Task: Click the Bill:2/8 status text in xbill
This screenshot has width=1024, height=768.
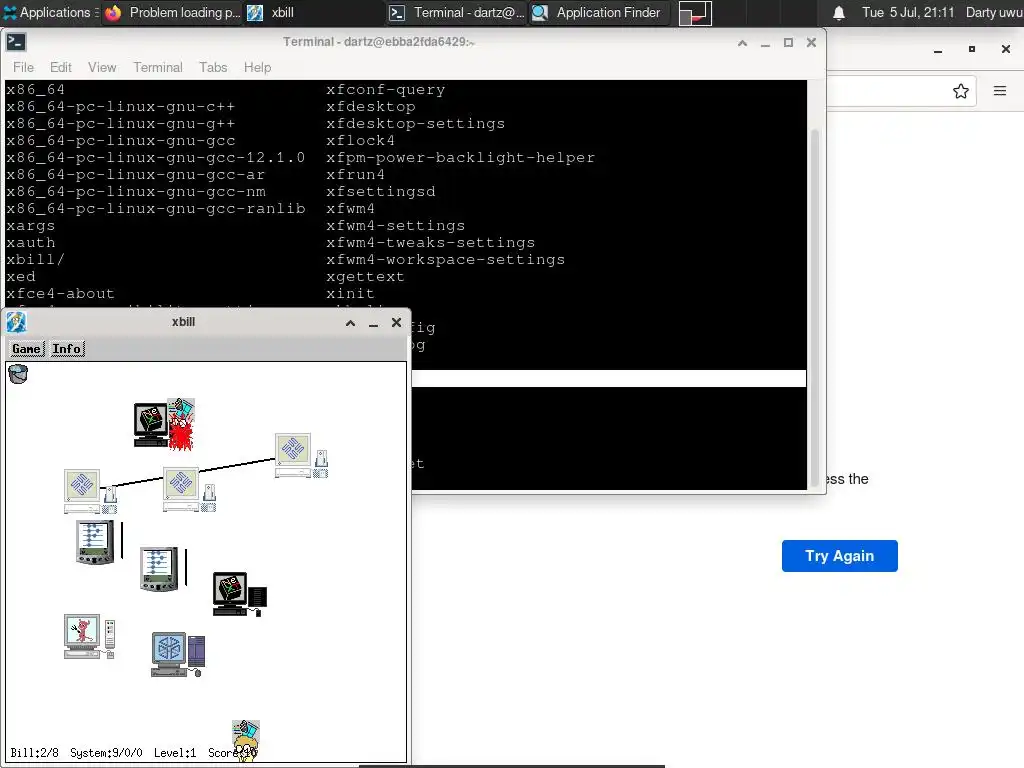Action: click(x=35, y=753)
